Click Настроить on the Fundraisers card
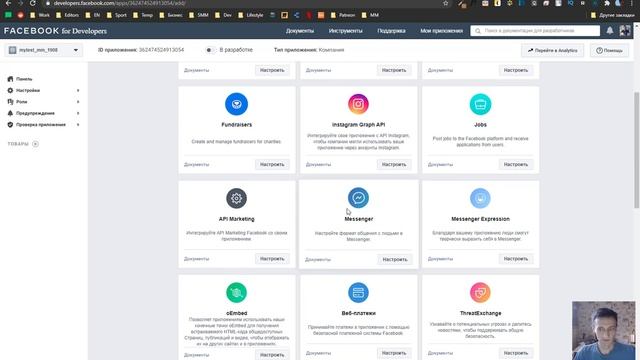The width and height of the screenshot is (640, 360). tap(272, 164)
